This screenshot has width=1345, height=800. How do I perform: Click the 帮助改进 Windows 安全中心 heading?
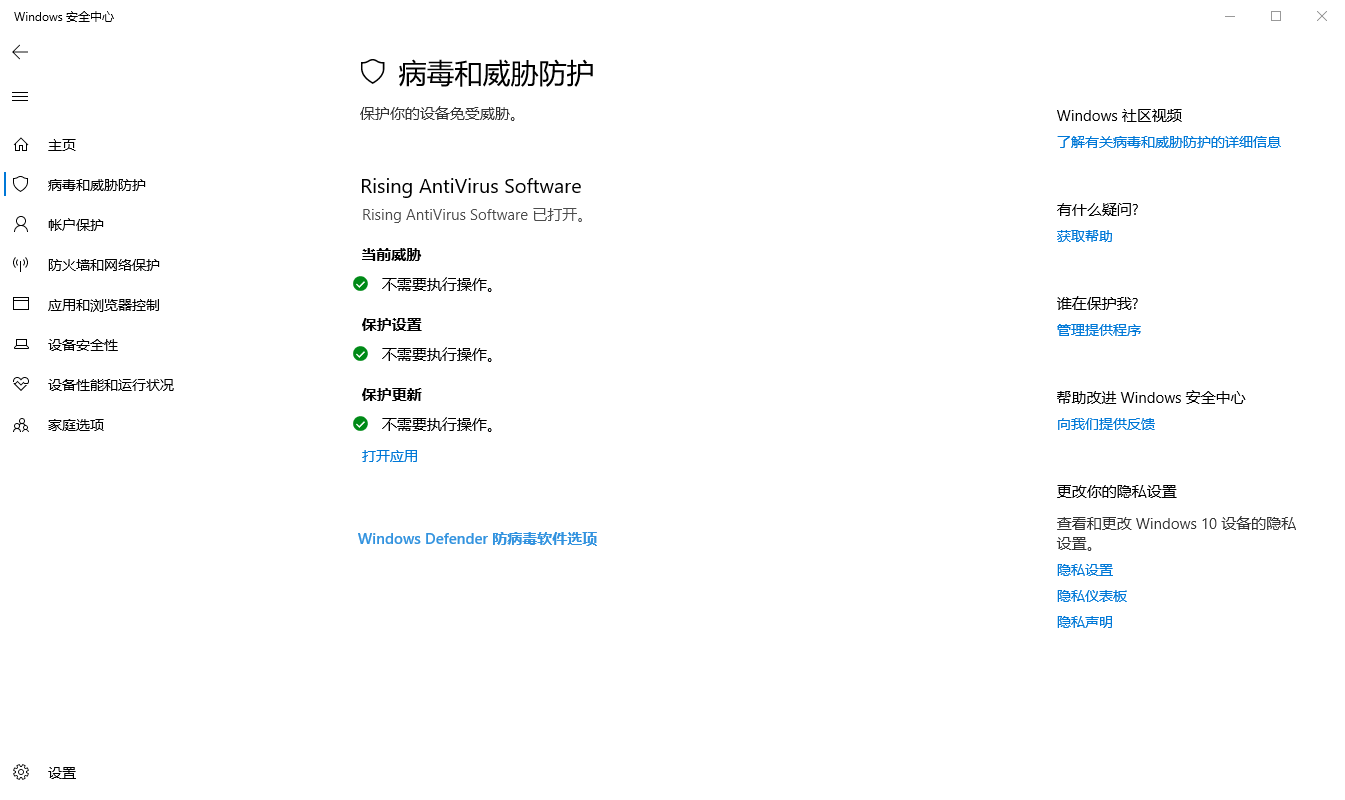1151,398
